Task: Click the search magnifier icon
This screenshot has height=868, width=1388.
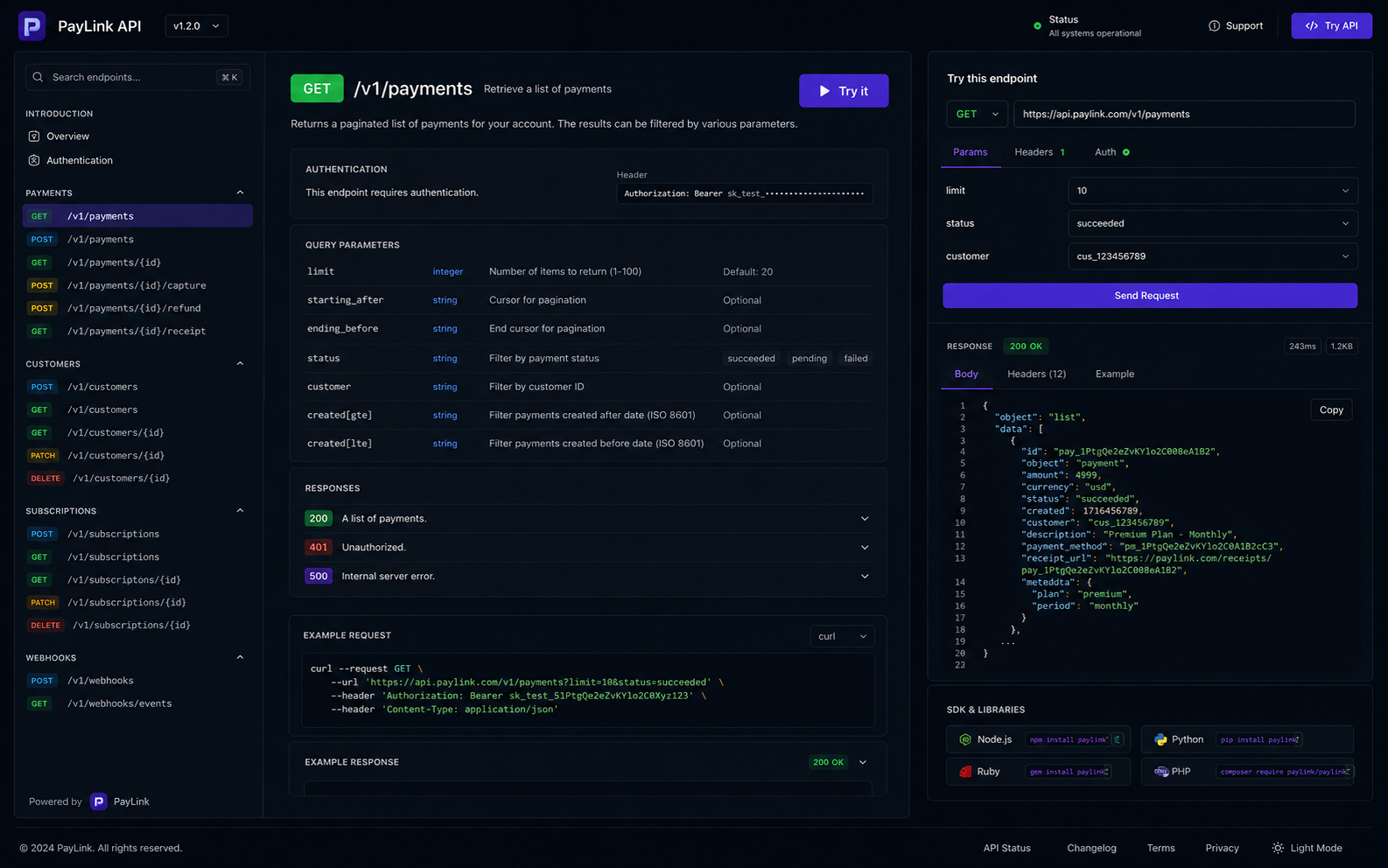Action: coord(38,77)
